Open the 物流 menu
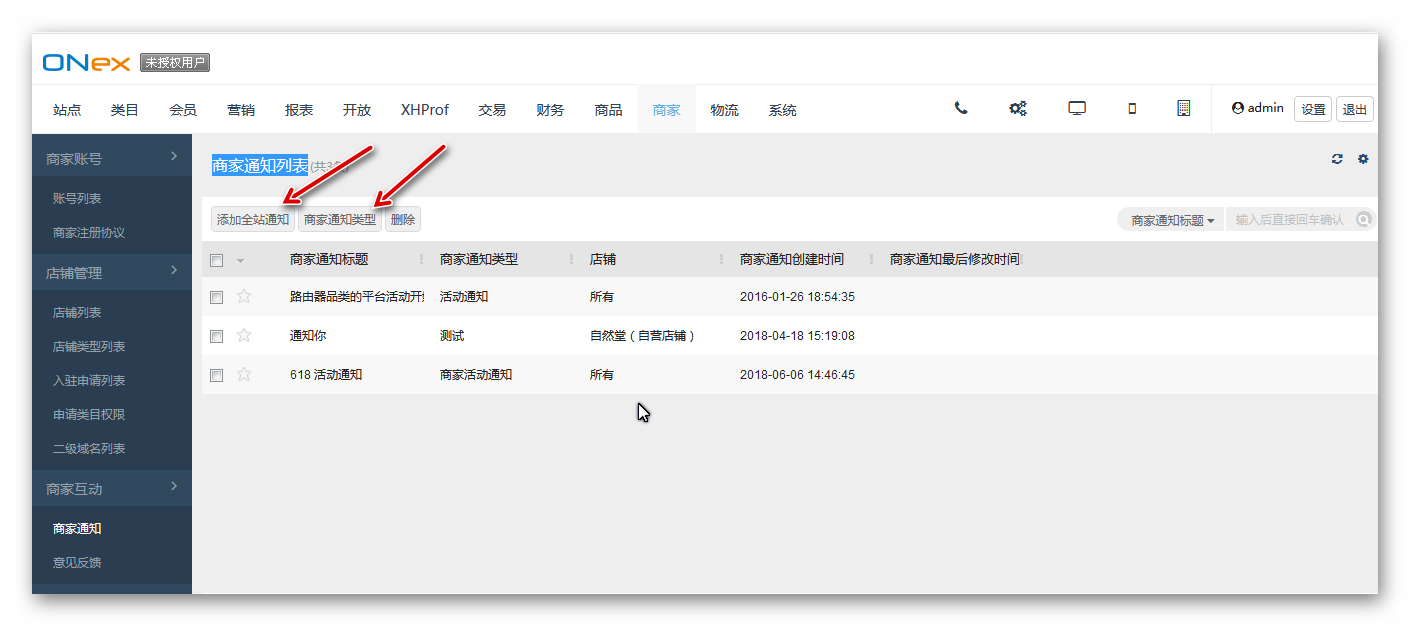 pos(724,110)
